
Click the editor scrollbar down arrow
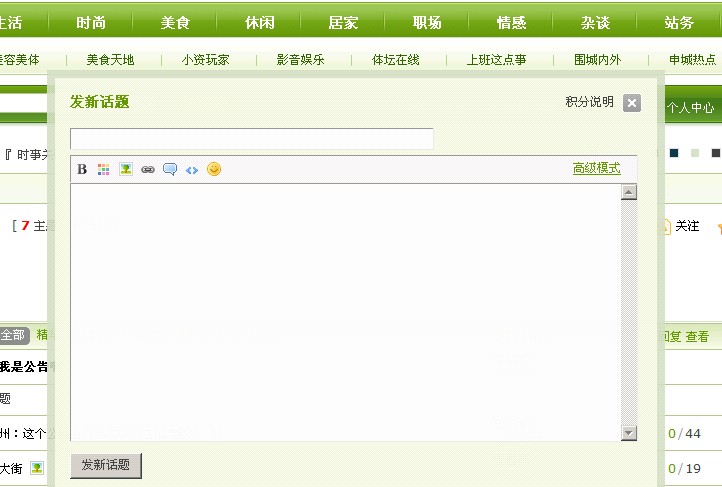click(629, 432)
